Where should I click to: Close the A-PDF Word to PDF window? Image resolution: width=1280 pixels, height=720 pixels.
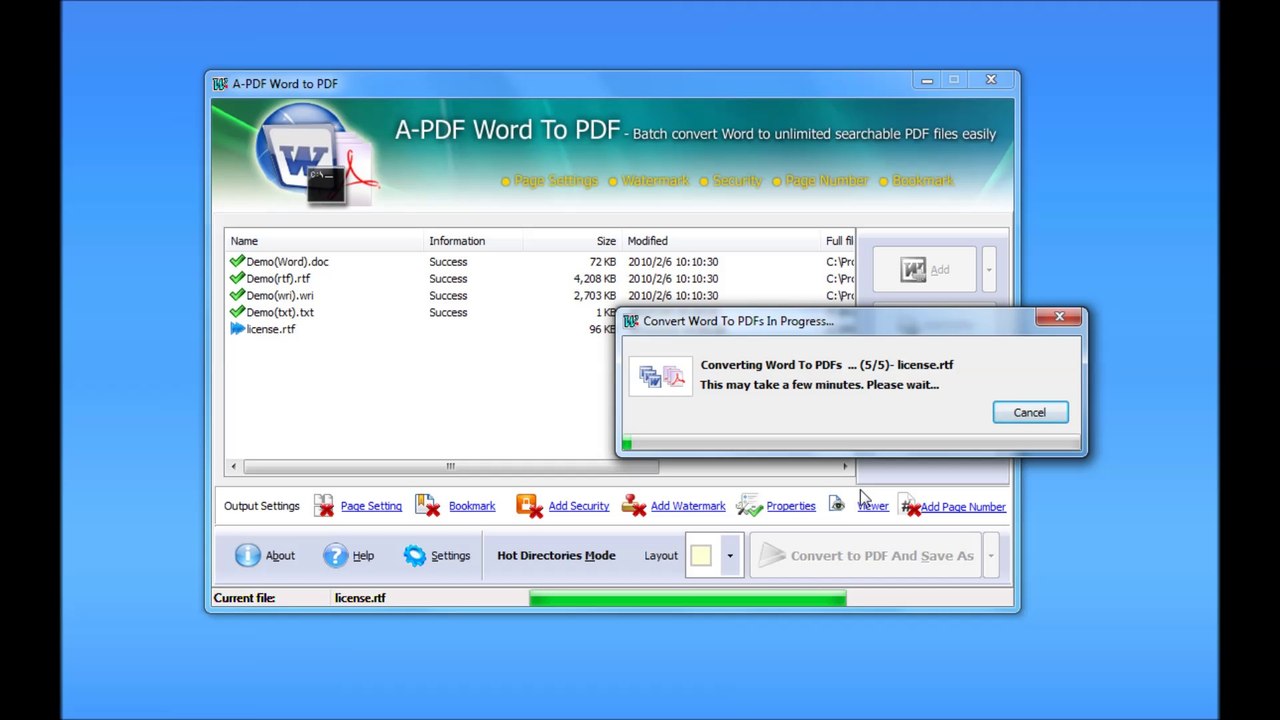[991, 80]
